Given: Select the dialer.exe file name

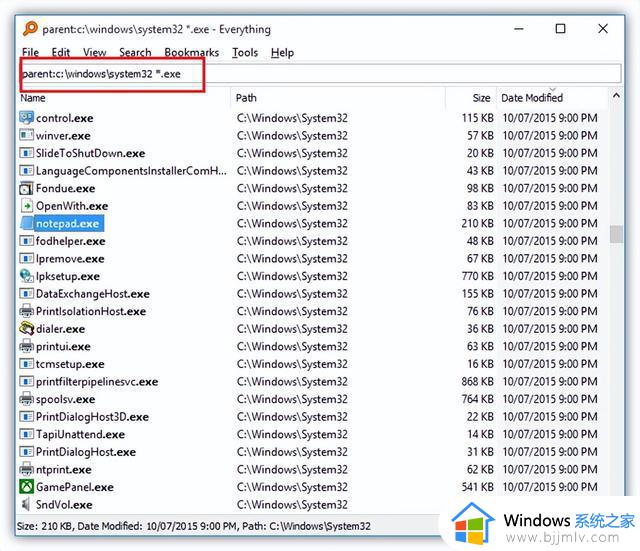Looking at the screenshot, I should 60,329.
